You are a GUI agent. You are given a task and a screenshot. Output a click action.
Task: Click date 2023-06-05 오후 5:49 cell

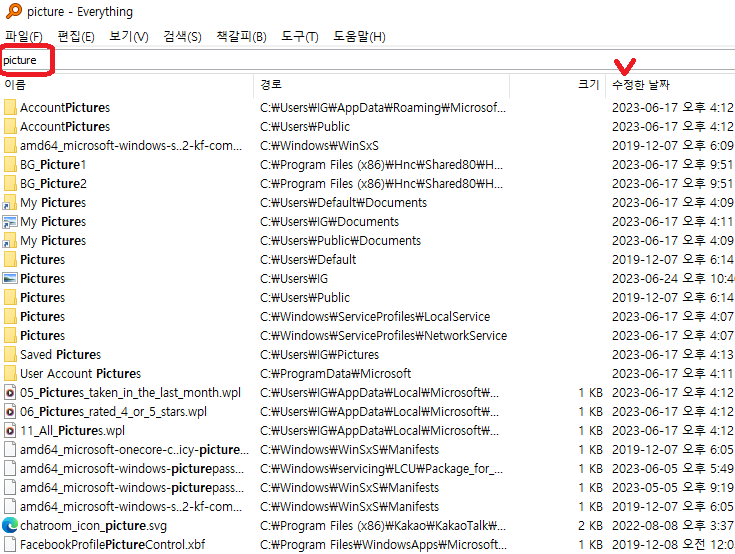click(673, 469)
